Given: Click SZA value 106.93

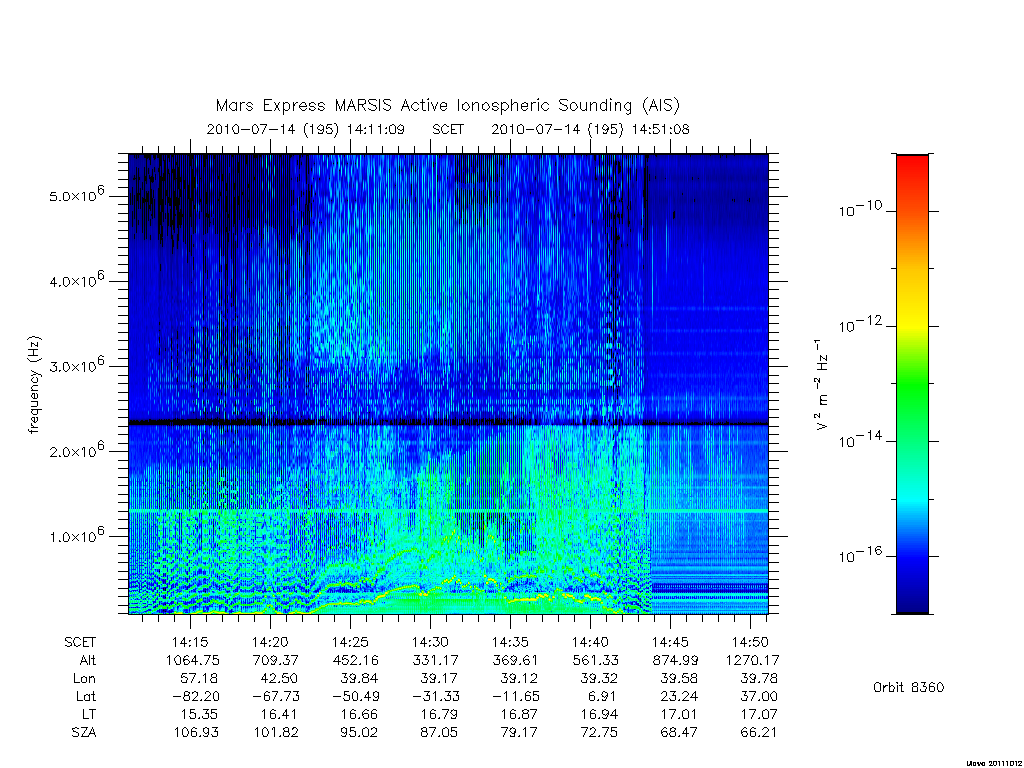Looking at the screenshot, I should (x=196, y=732).
